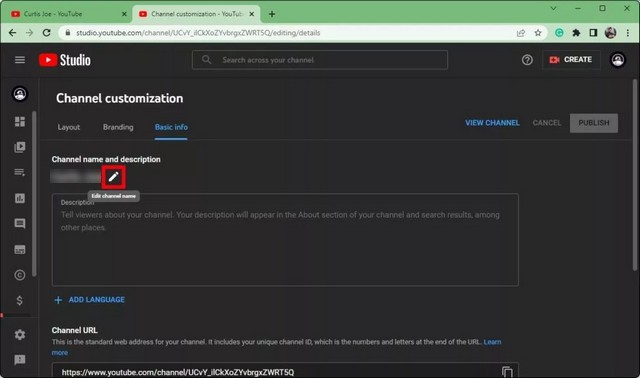Click the browser back arrow
640x378 pixels.
(x=12, y=33)
